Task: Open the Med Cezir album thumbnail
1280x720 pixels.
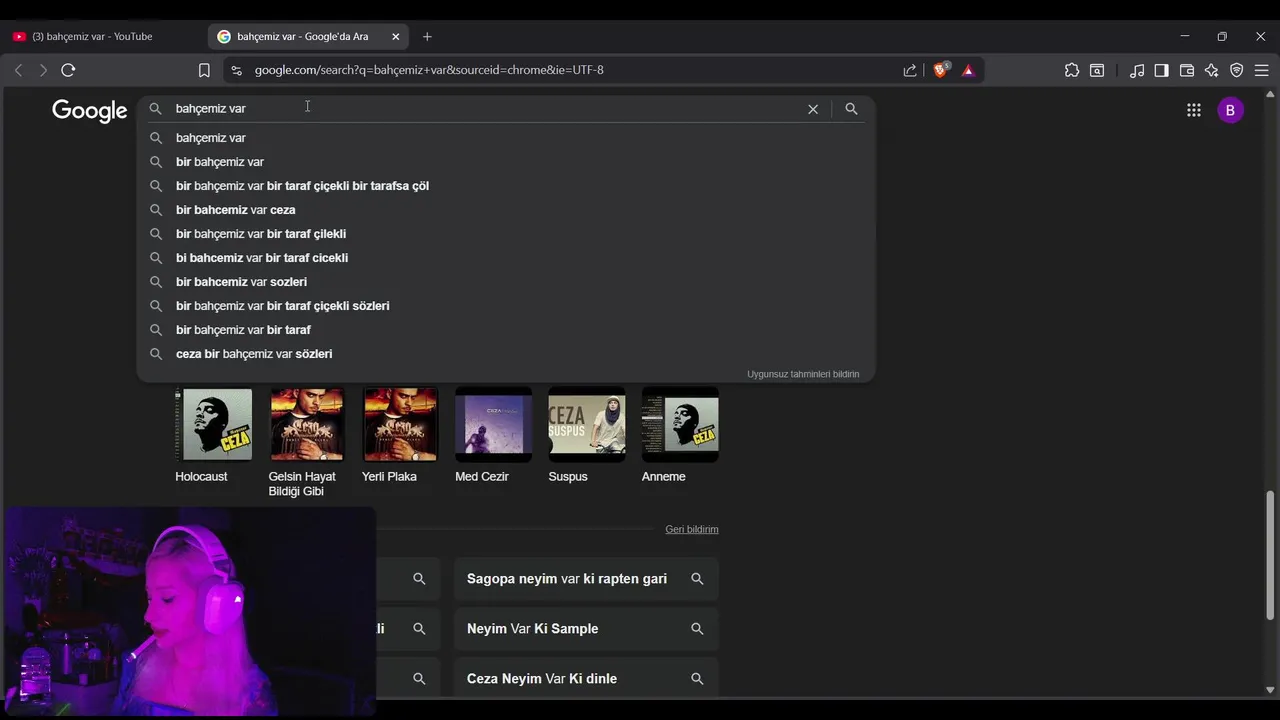Action: click(493, 425)
